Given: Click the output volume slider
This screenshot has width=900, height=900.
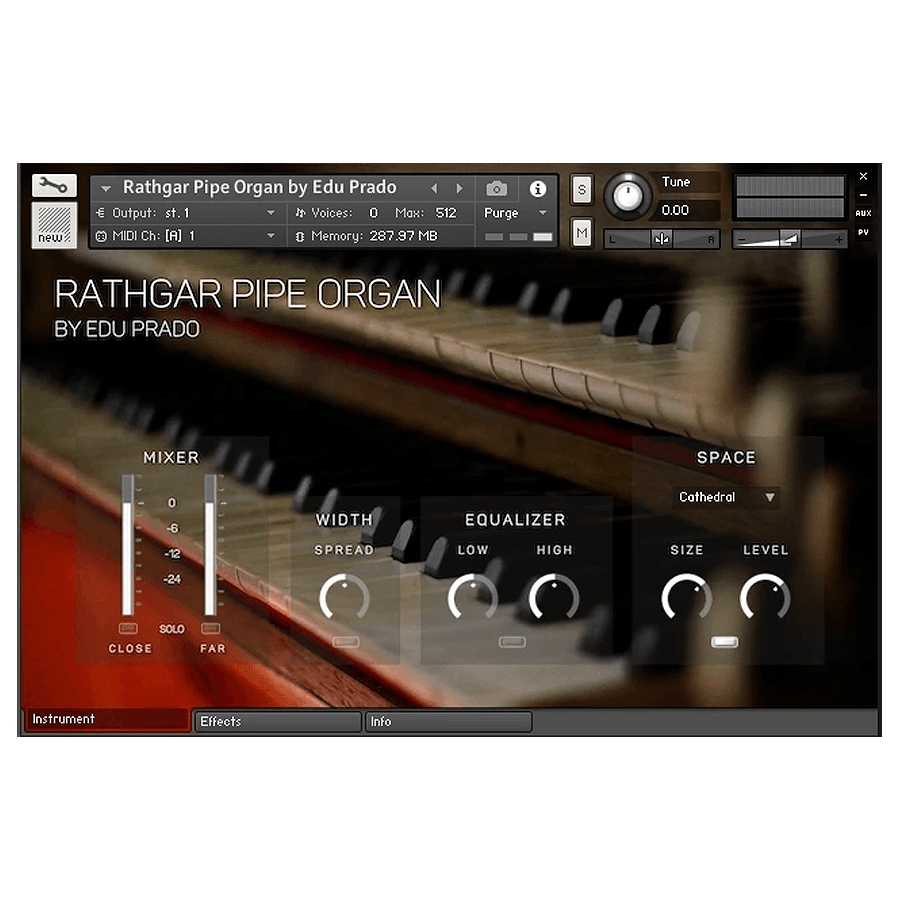Looking at the screenshot, I should [790, 239].
